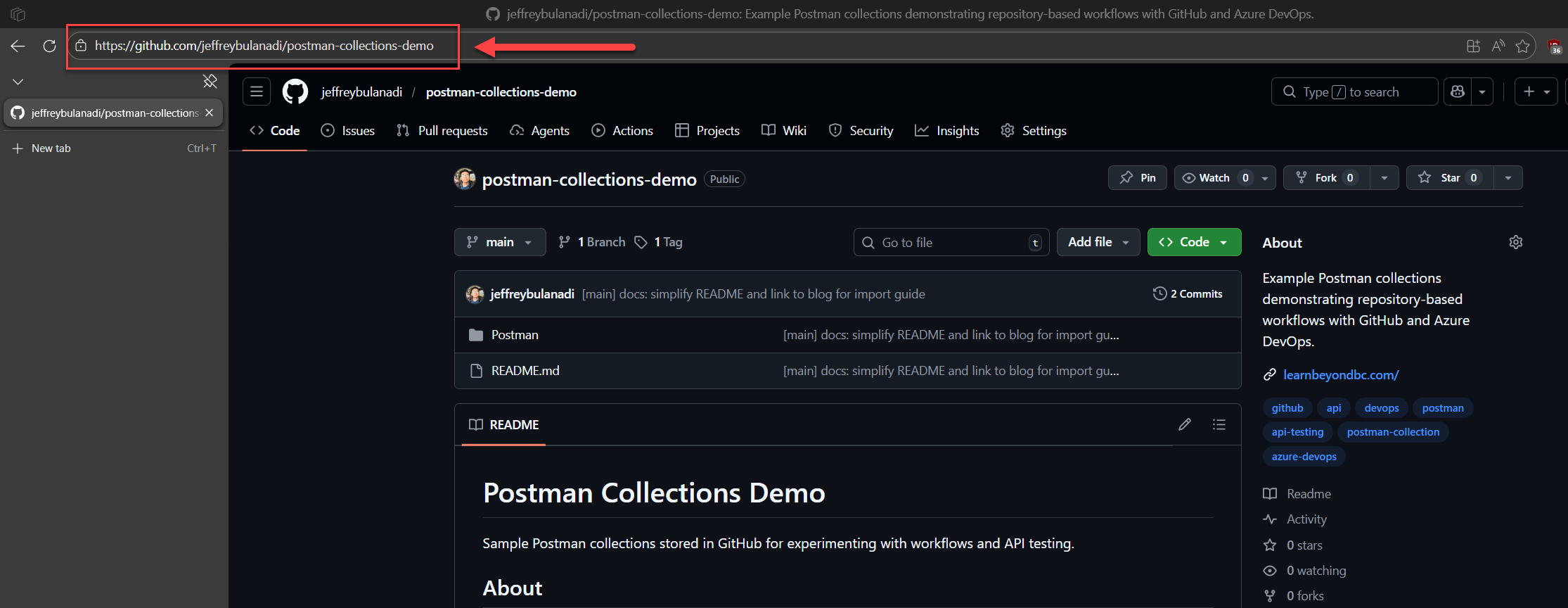
Task: Open the workspaces icon at the window's top left
Action: point(18,14)
